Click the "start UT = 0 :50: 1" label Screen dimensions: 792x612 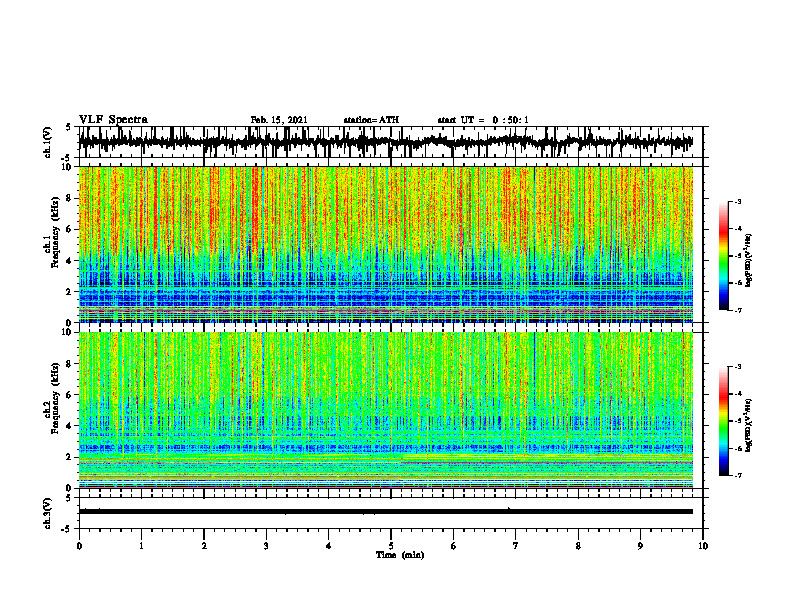point(483,120)
